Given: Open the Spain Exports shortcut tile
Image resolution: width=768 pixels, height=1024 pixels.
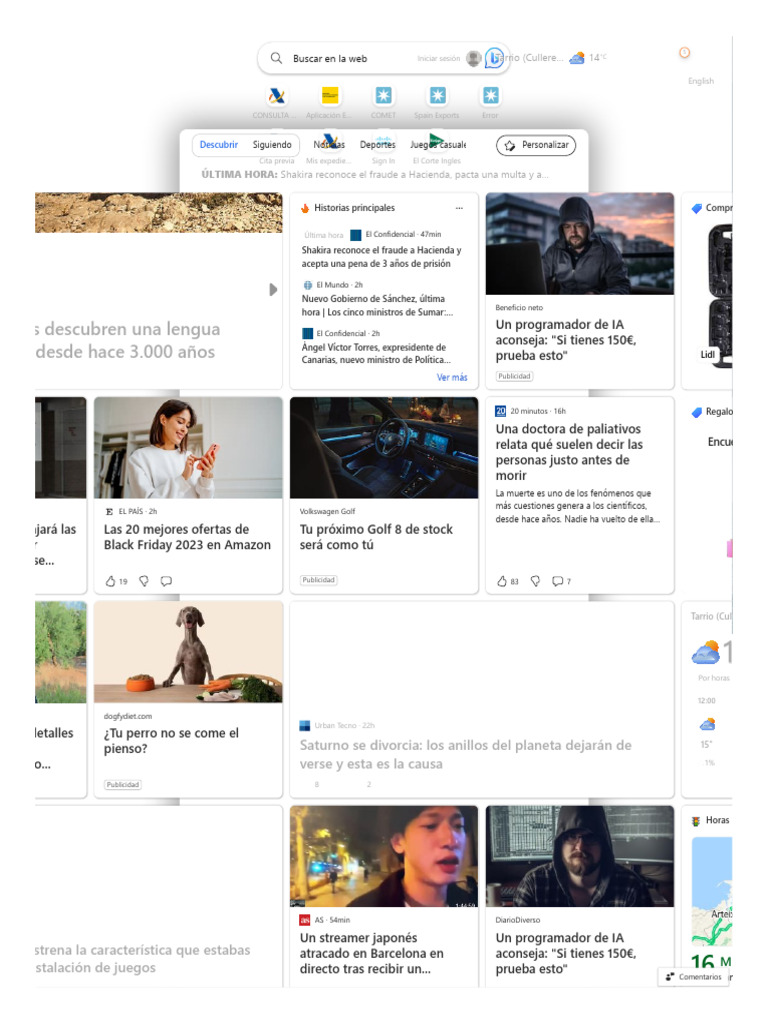Looking at the screenshot, I should tap(437, 96).
